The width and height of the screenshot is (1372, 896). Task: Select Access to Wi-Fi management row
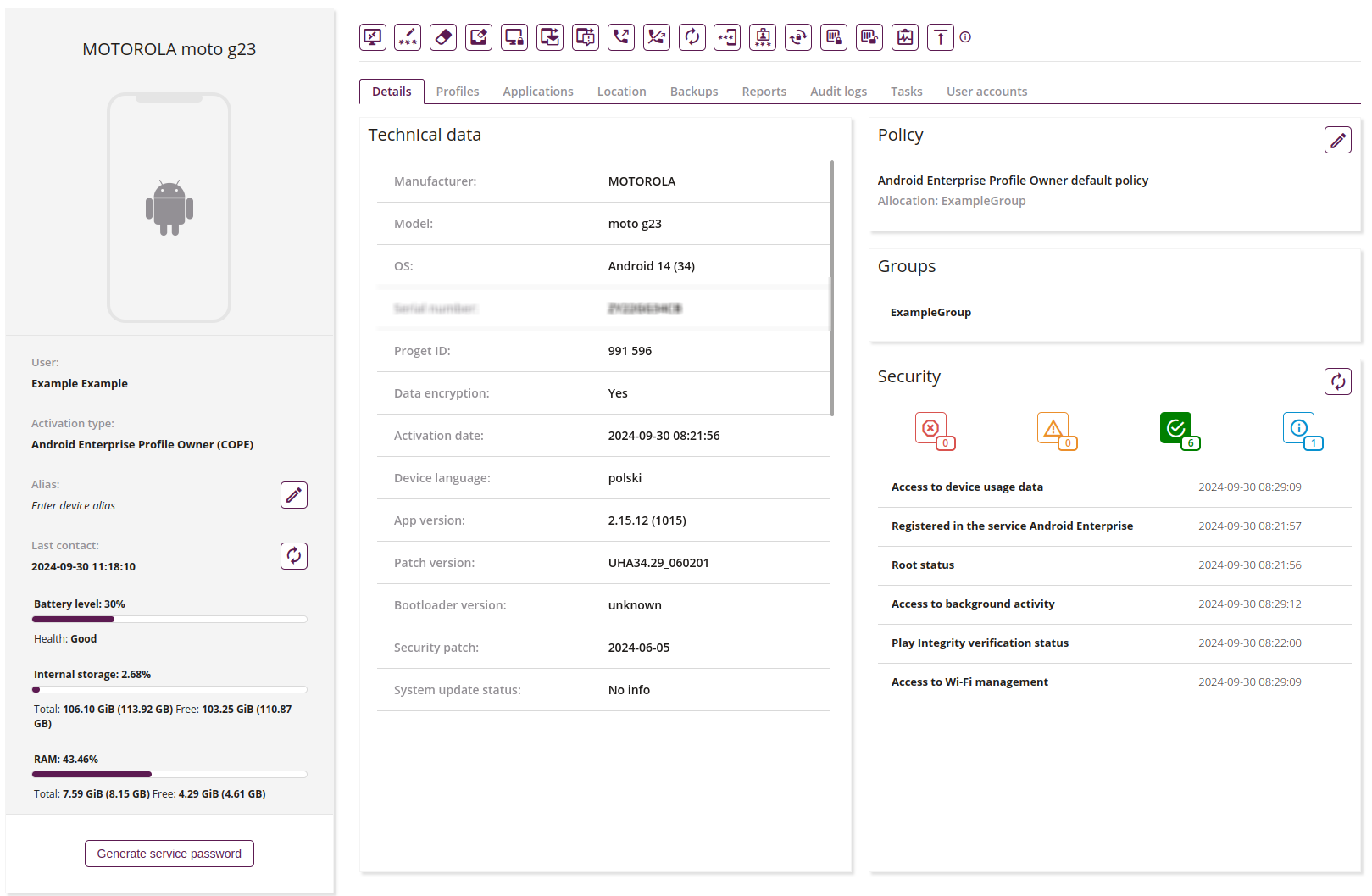1114,682
